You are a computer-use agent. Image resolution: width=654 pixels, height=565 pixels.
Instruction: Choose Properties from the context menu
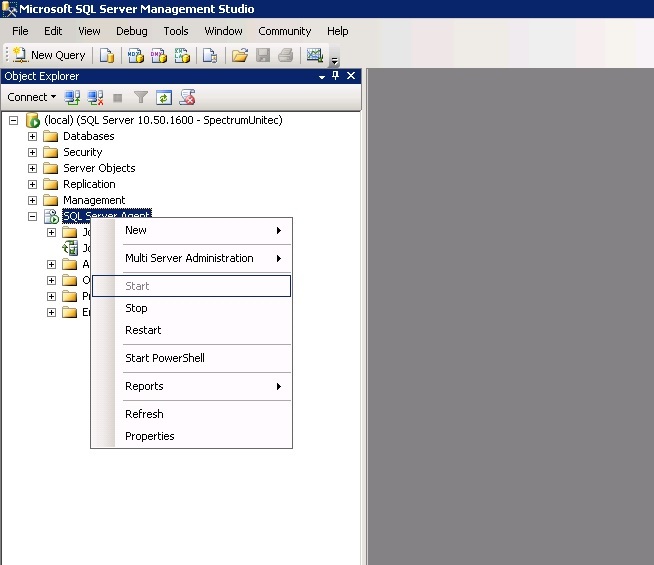pyautogui.click(x=191, y=436)
